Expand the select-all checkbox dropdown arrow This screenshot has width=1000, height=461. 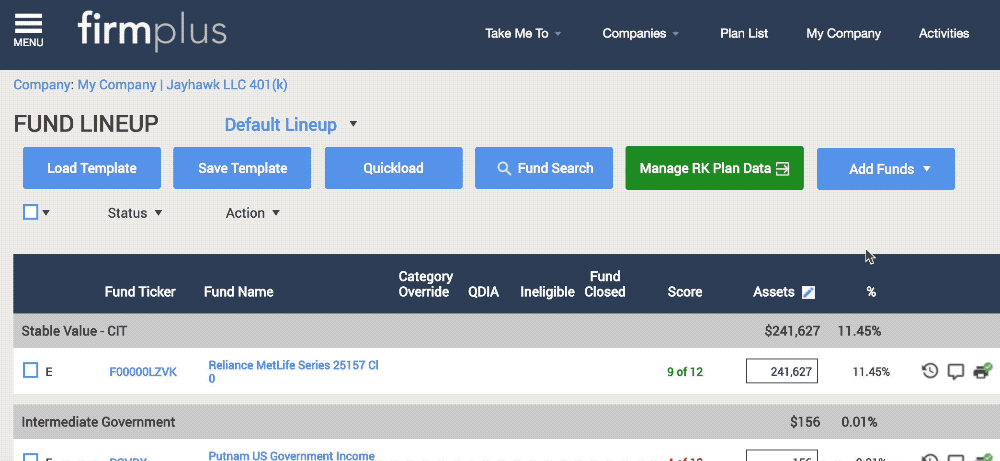(x=46, y=213)
